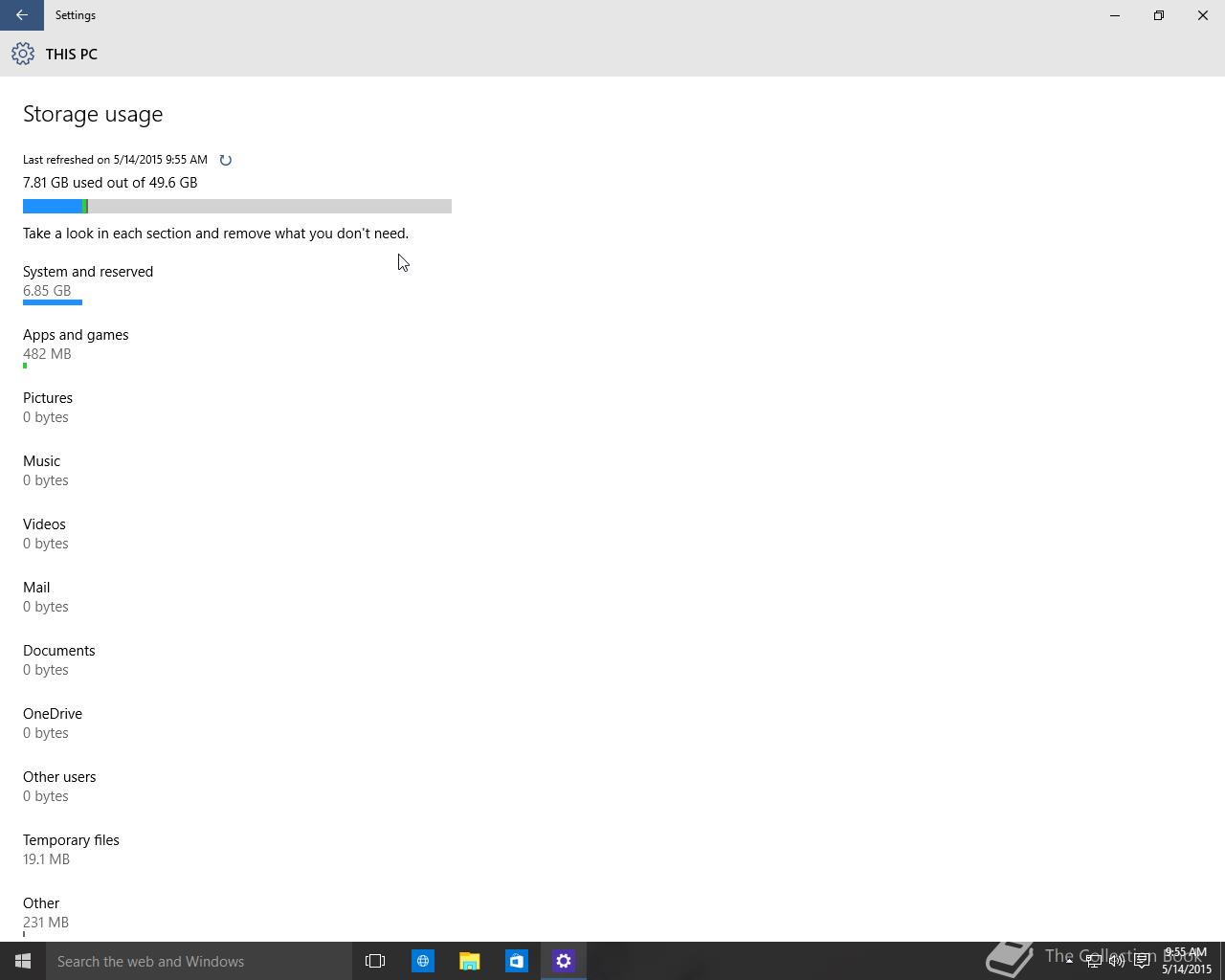Click the overall storage usage bar

pos(237,206)
